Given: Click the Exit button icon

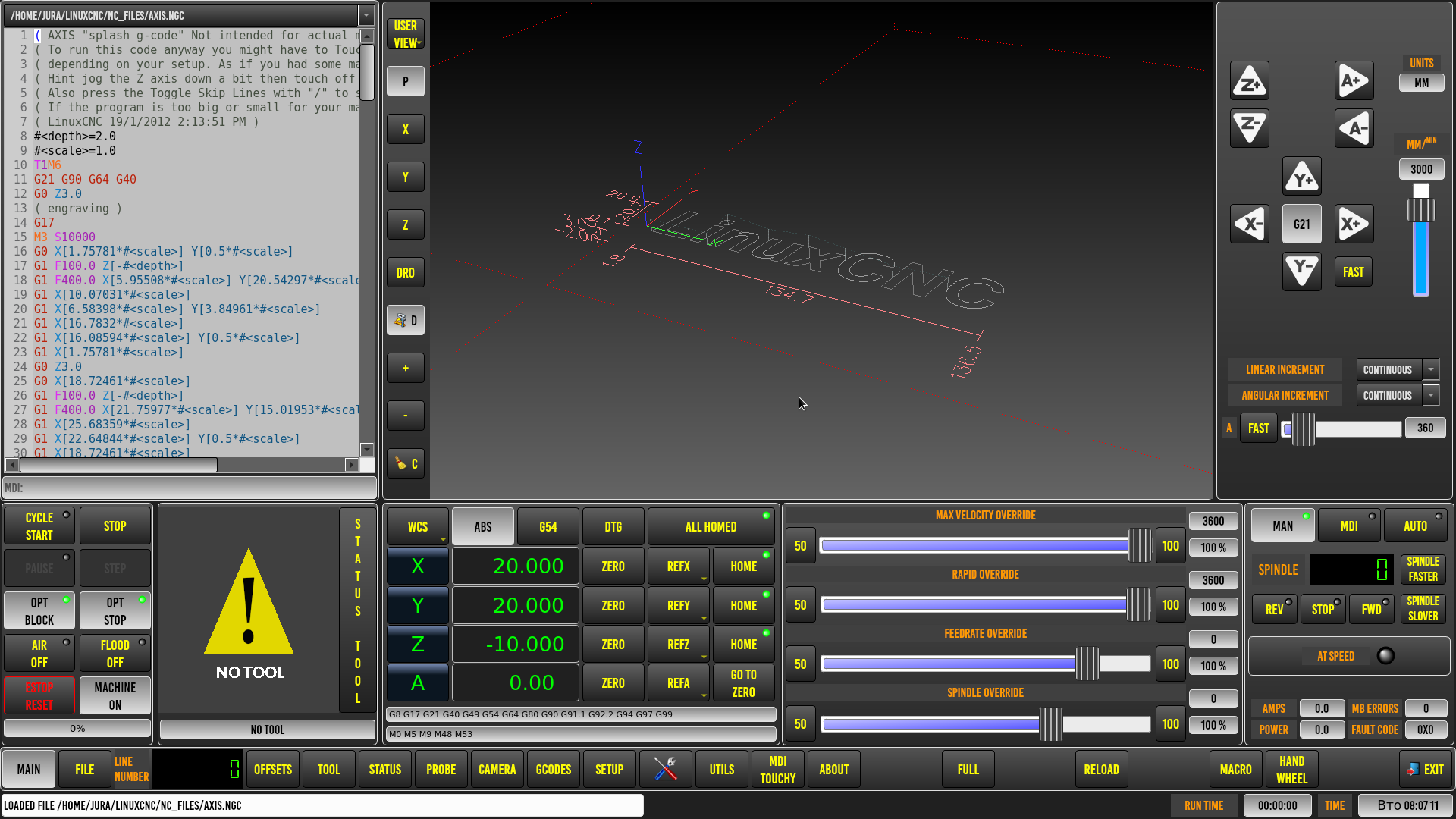Looking at the screenshot, I should 1426,769.
